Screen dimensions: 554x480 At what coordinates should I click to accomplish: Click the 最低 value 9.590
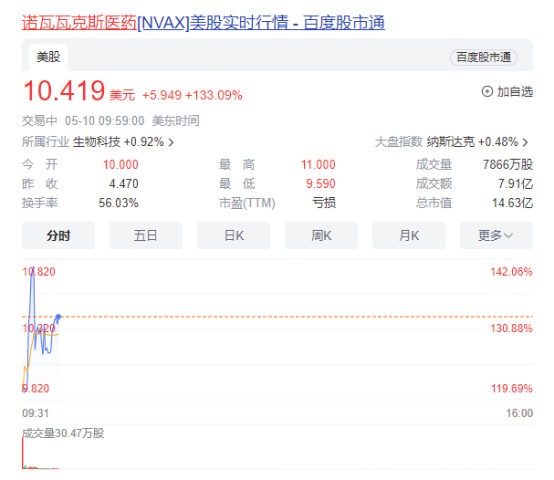click(320, 184)
